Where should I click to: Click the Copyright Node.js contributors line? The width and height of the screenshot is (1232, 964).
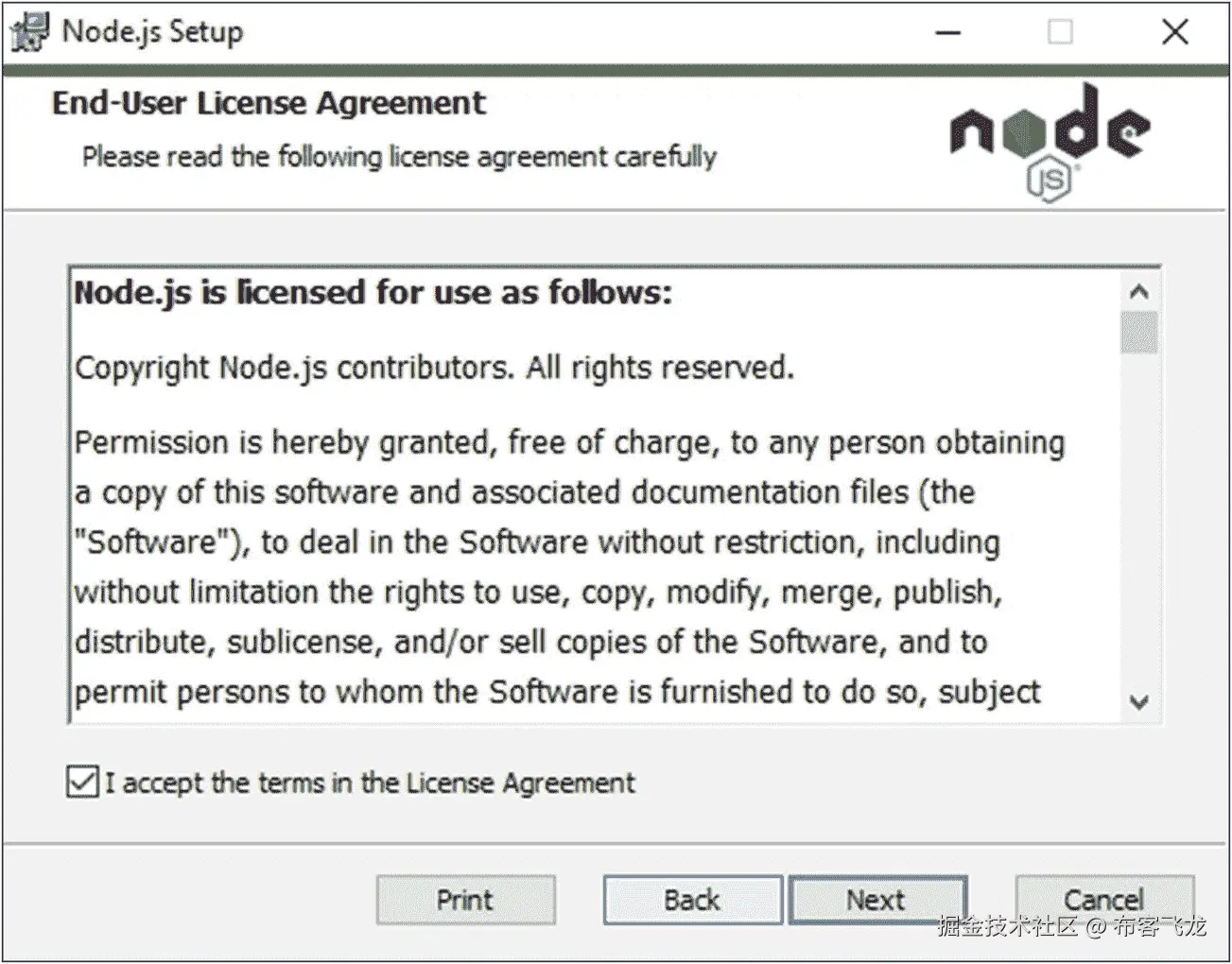point(434,367)
